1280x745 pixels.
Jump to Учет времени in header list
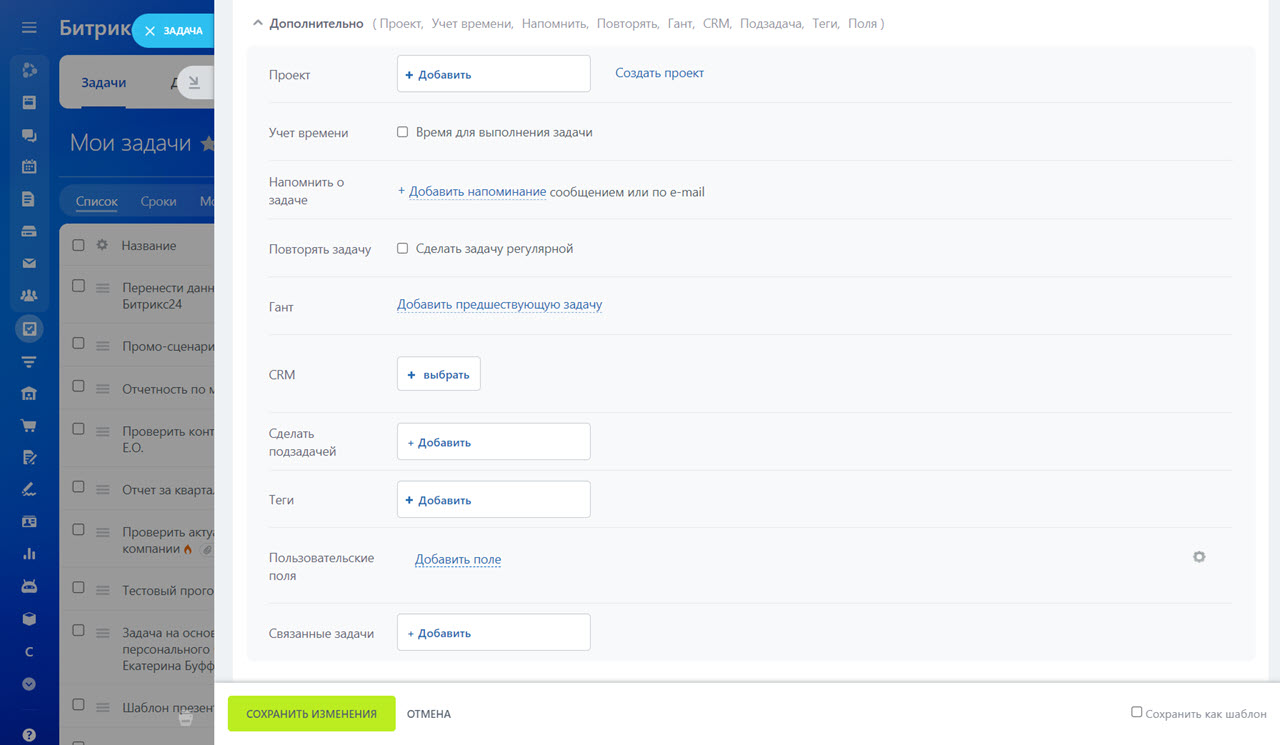[474, 22]
